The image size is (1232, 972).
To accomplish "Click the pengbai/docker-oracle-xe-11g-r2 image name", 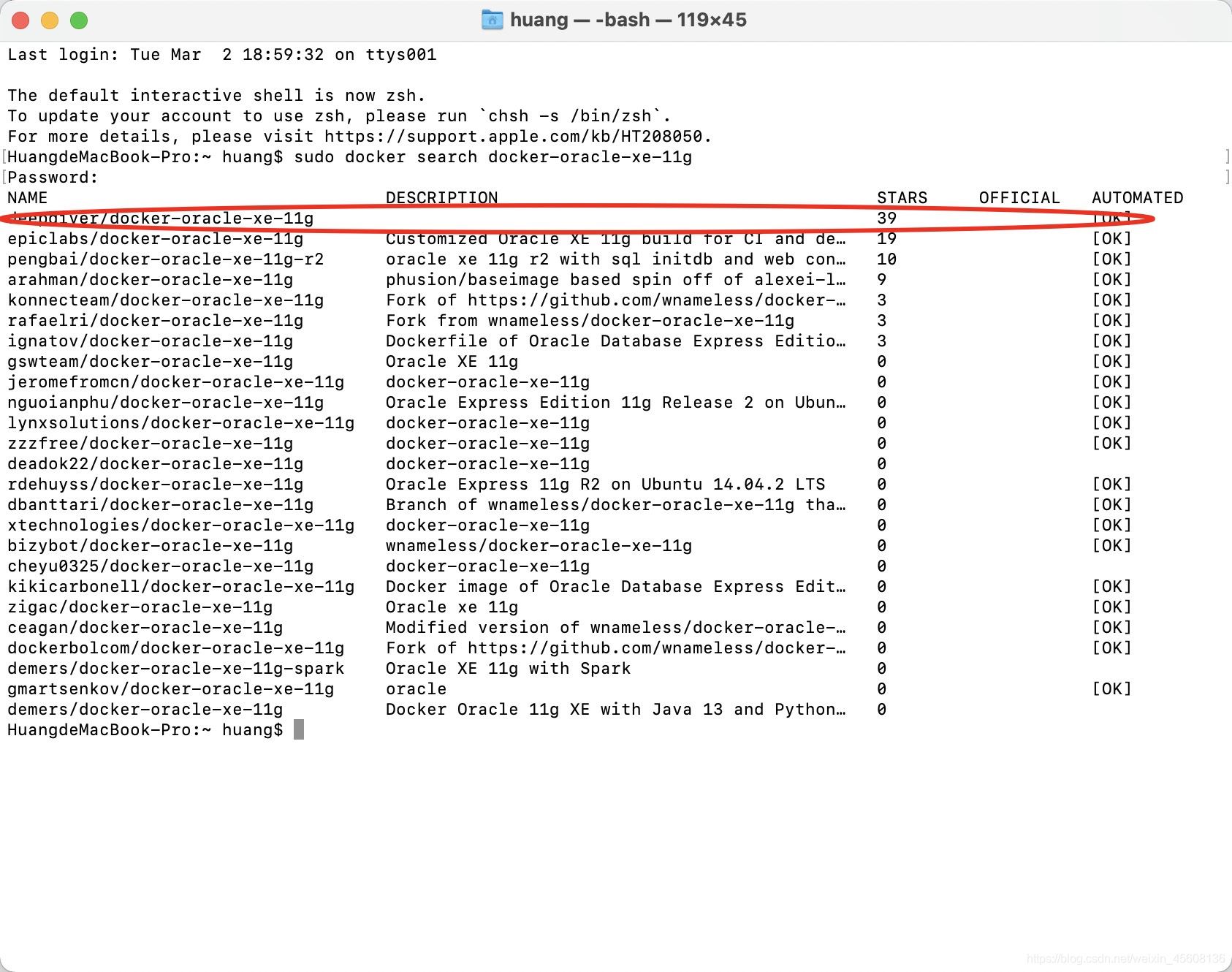I will [x=165, y=259].
